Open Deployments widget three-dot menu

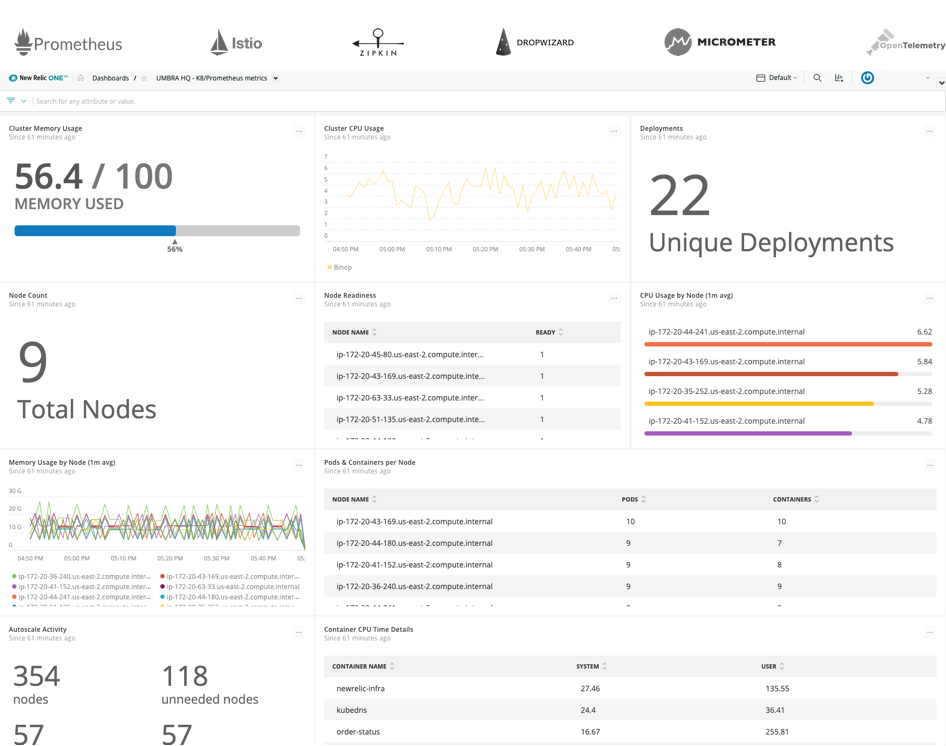pos(930,131)
